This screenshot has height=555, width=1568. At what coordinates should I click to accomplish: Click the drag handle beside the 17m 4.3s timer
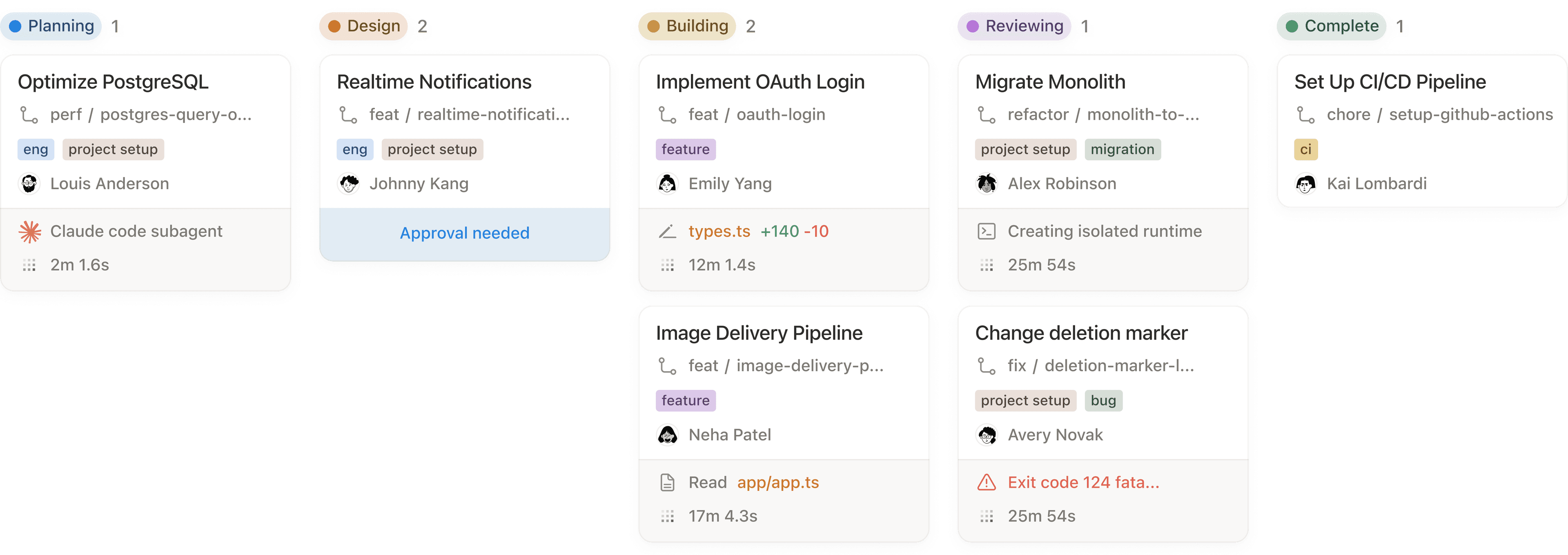point(668,516)
